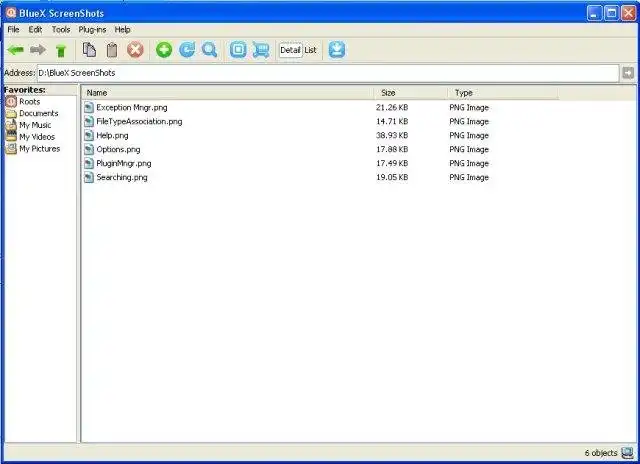
Task: Open the Edit menu
Action: point(35,30)
